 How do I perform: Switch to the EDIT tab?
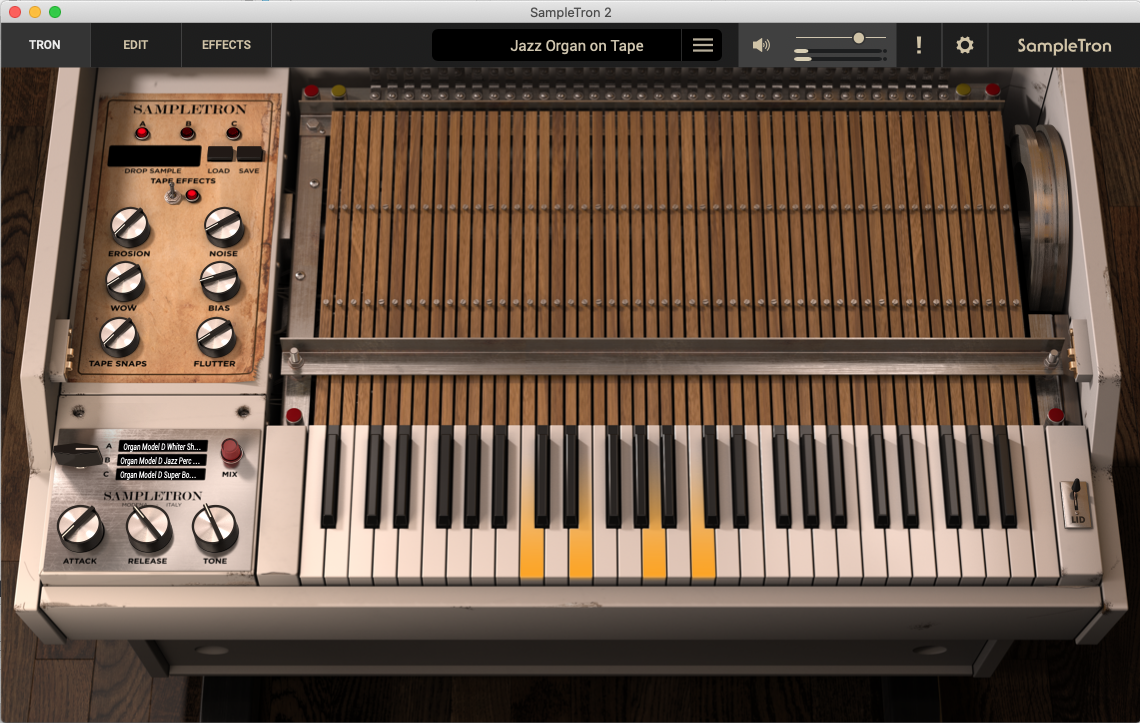click(x=134, y=44)
